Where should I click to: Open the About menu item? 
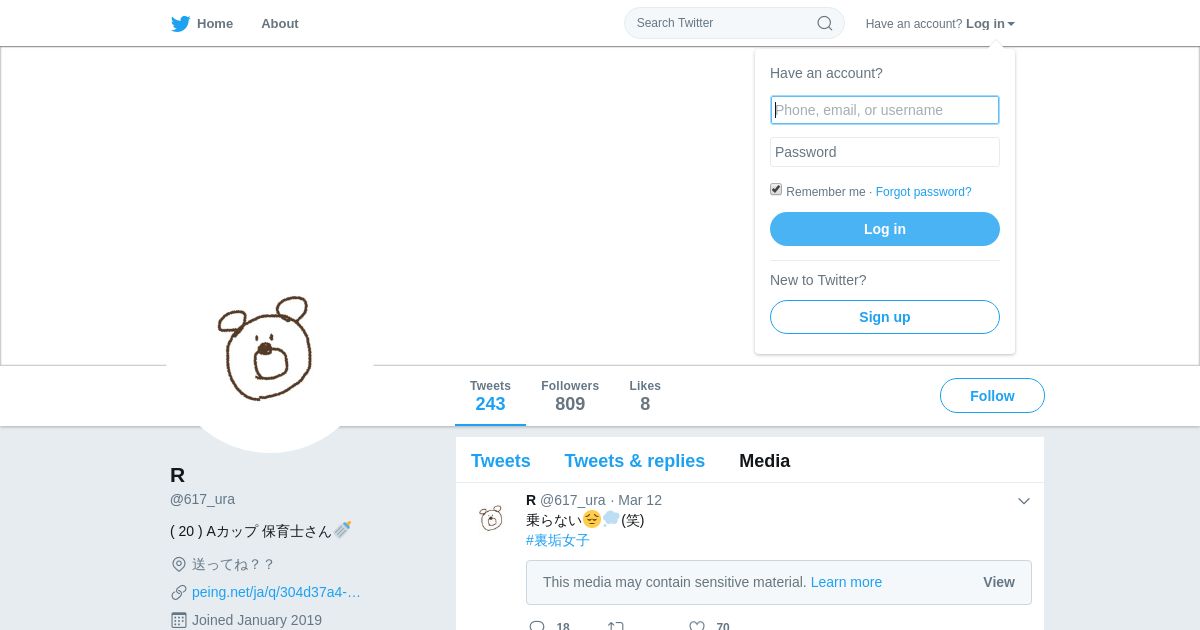280,23
